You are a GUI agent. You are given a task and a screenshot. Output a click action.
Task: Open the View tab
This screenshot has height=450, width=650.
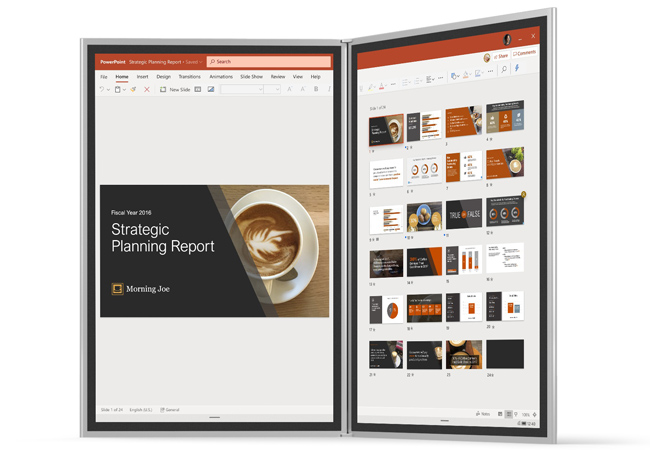[298, 77]
